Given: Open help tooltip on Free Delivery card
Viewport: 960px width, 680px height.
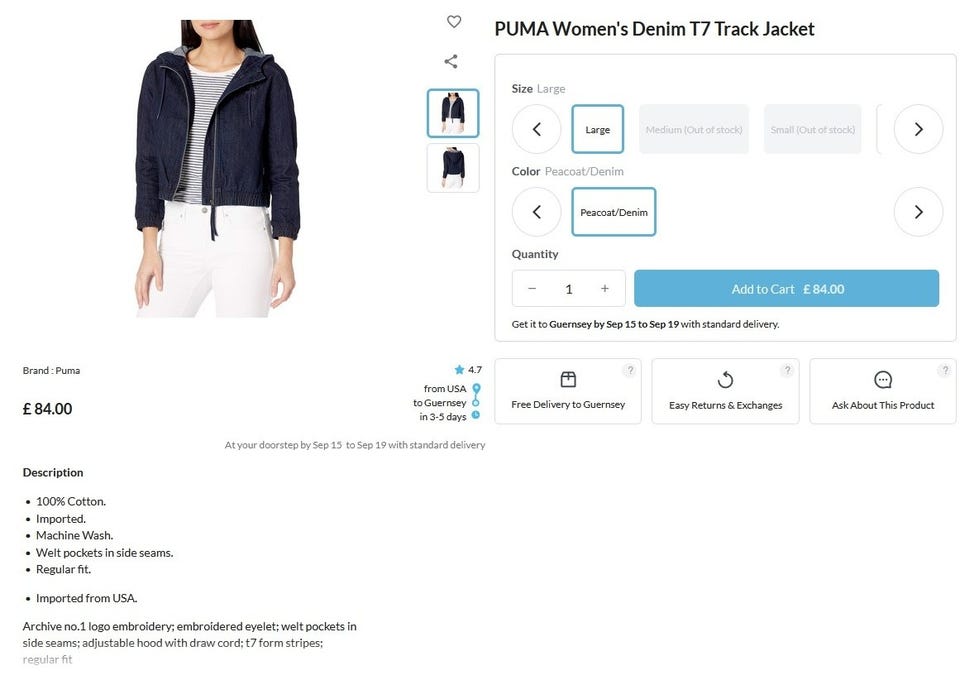Looking at the screenshot, I should 630,370.
